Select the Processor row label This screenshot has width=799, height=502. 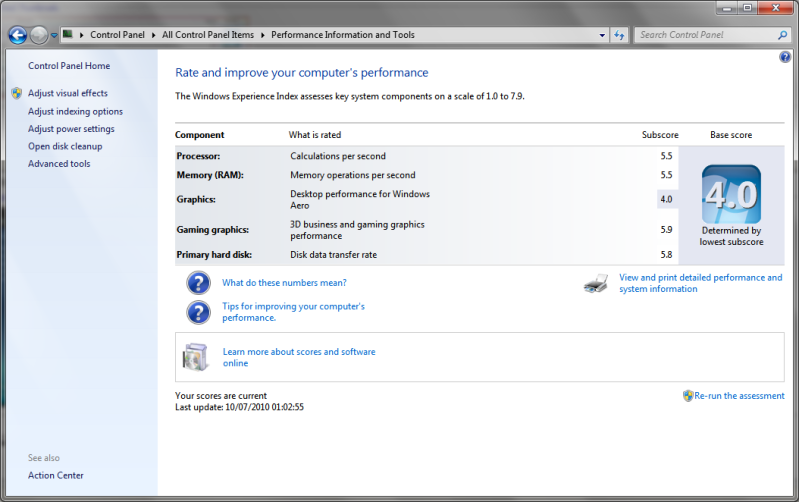click(x=198, y=156)
